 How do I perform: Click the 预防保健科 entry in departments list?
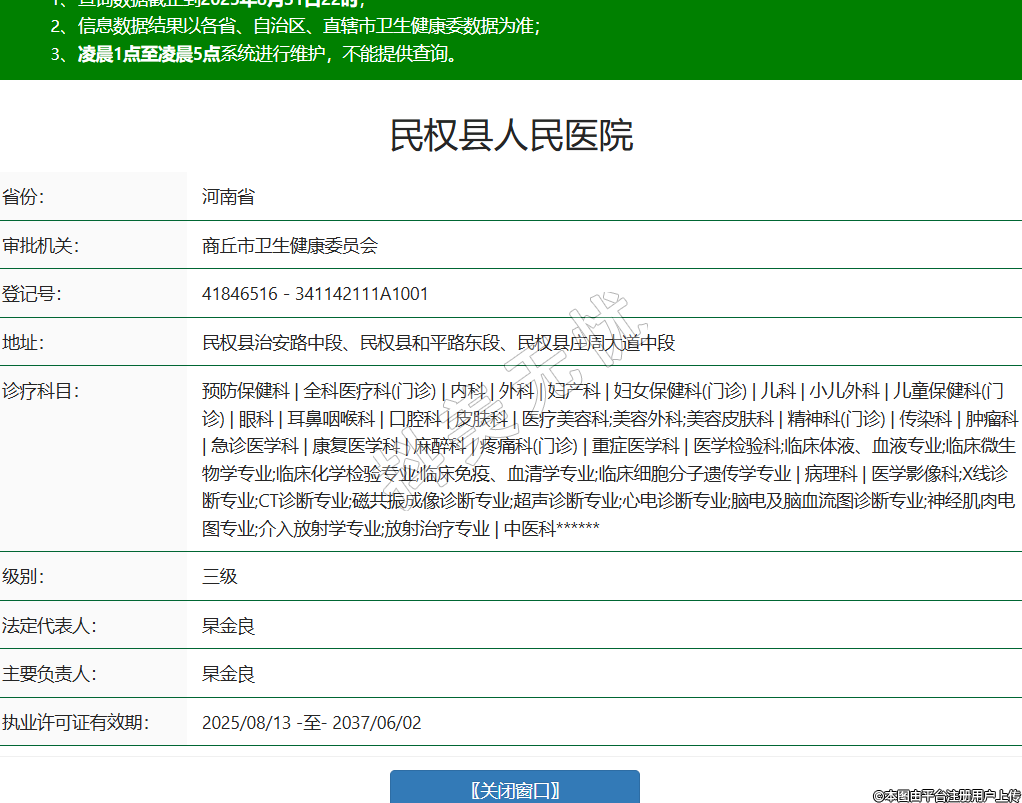245,391
